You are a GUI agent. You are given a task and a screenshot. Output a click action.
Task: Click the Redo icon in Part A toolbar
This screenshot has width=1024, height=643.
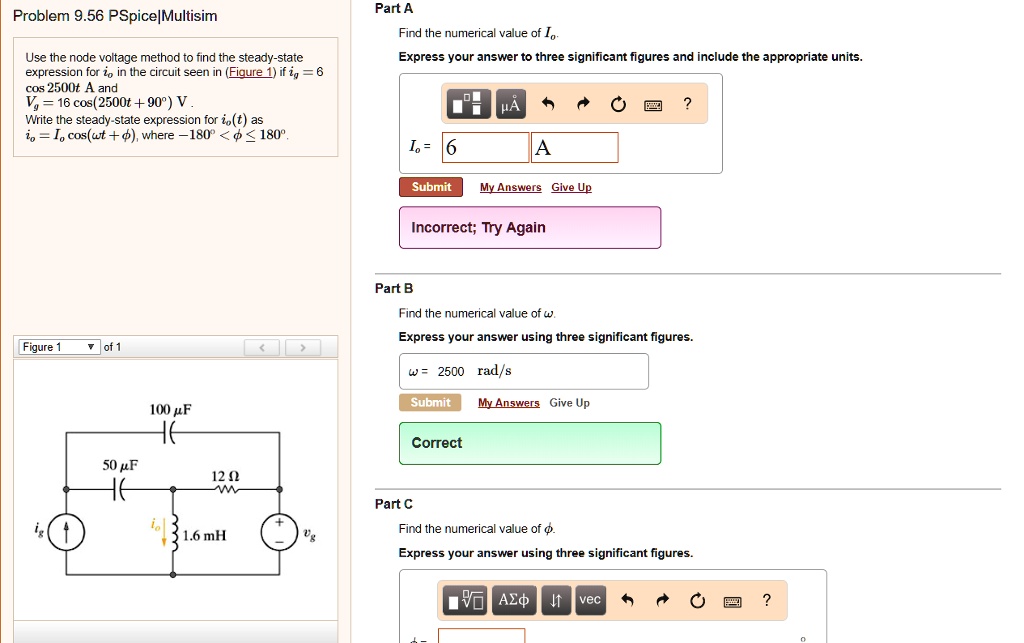(583, 103)
